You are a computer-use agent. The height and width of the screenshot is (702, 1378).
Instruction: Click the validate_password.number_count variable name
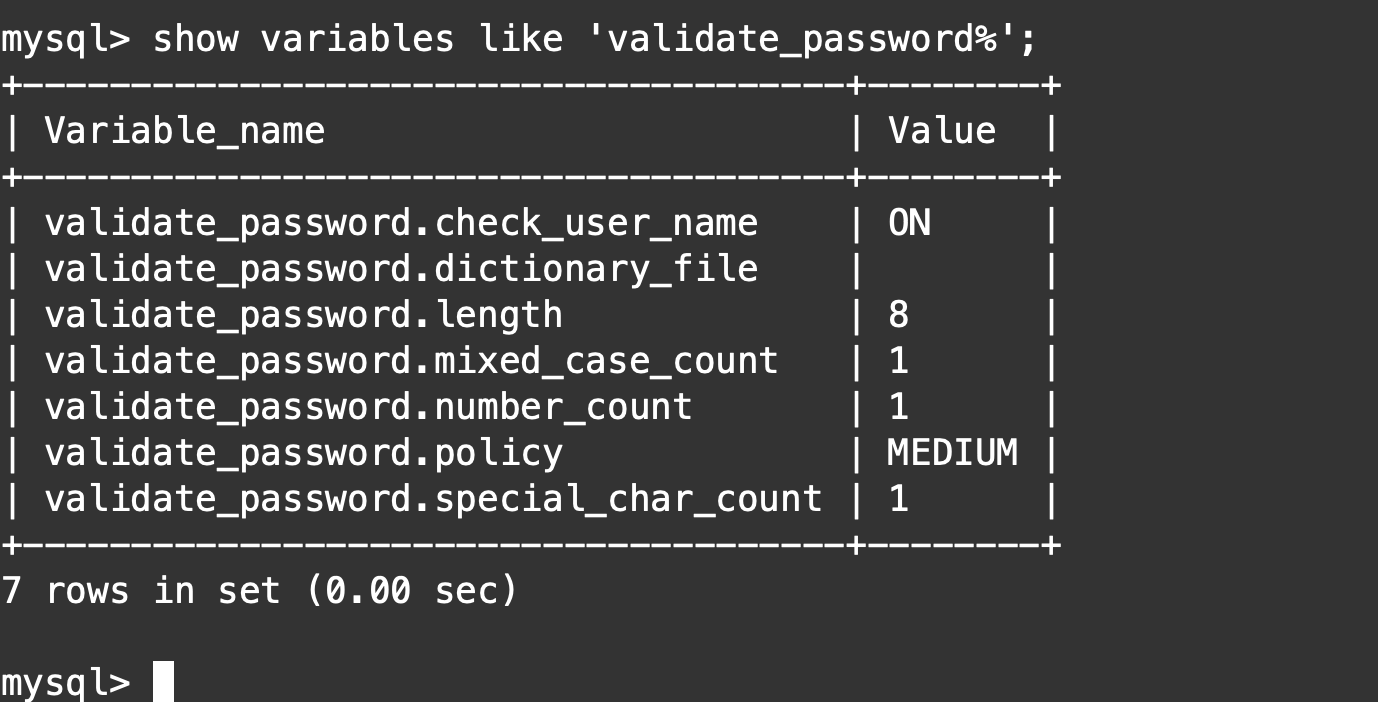click(x=368, y=407)
